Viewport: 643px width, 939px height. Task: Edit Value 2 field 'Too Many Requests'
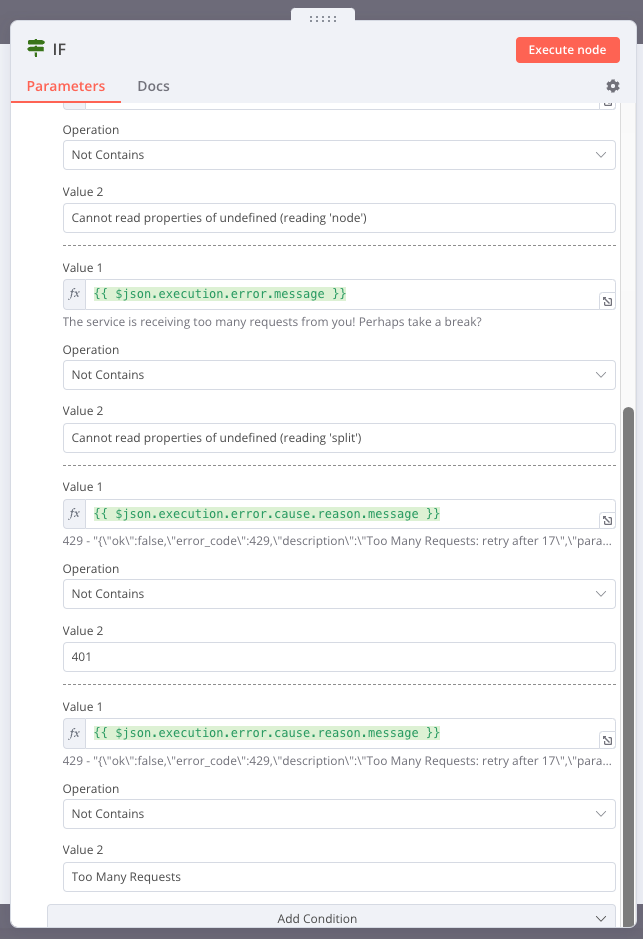point(339,877)
